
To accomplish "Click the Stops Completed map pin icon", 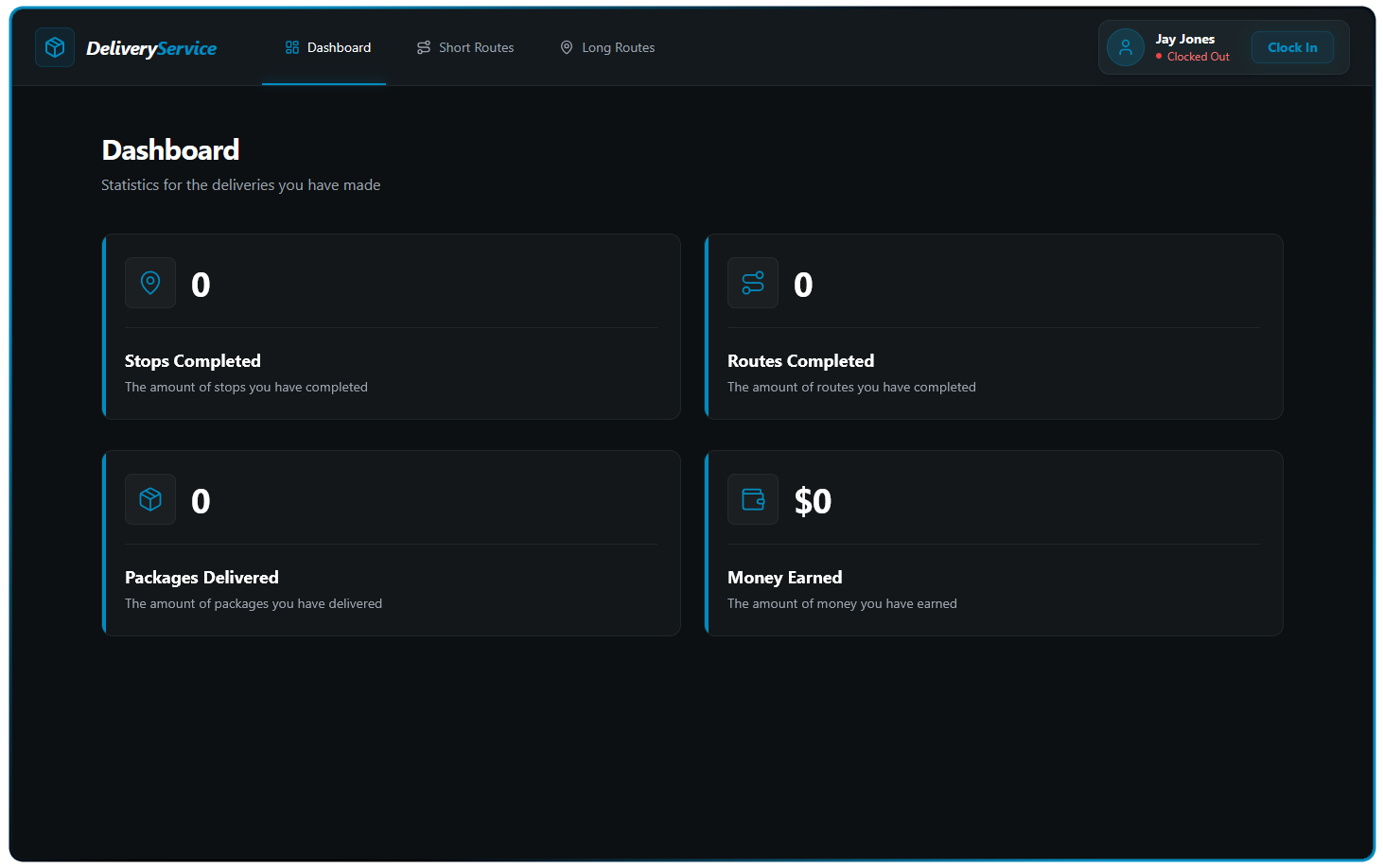I will click(x=150, y=283).
